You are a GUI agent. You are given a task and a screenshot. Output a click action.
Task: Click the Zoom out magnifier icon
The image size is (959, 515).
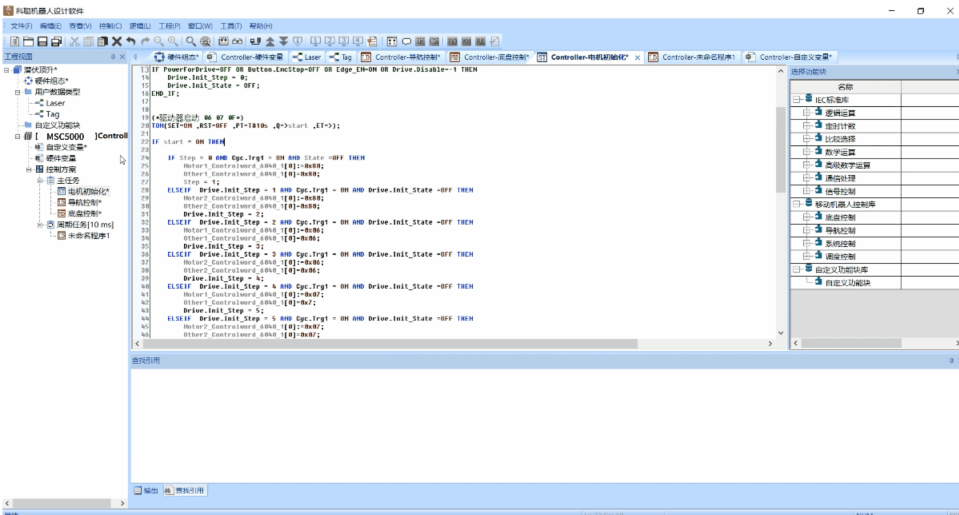point(159,42)
